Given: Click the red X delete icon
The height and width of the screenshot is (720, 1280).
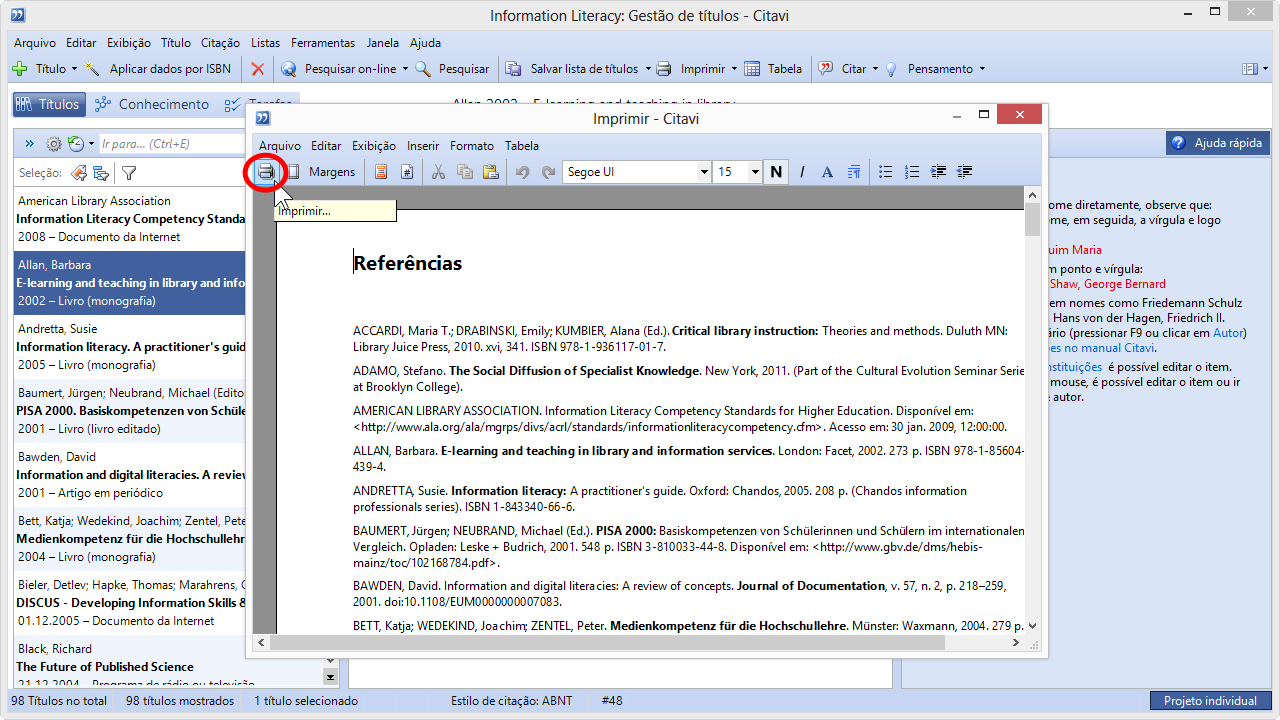Looking at the screenshot, I should pos(258,69).
